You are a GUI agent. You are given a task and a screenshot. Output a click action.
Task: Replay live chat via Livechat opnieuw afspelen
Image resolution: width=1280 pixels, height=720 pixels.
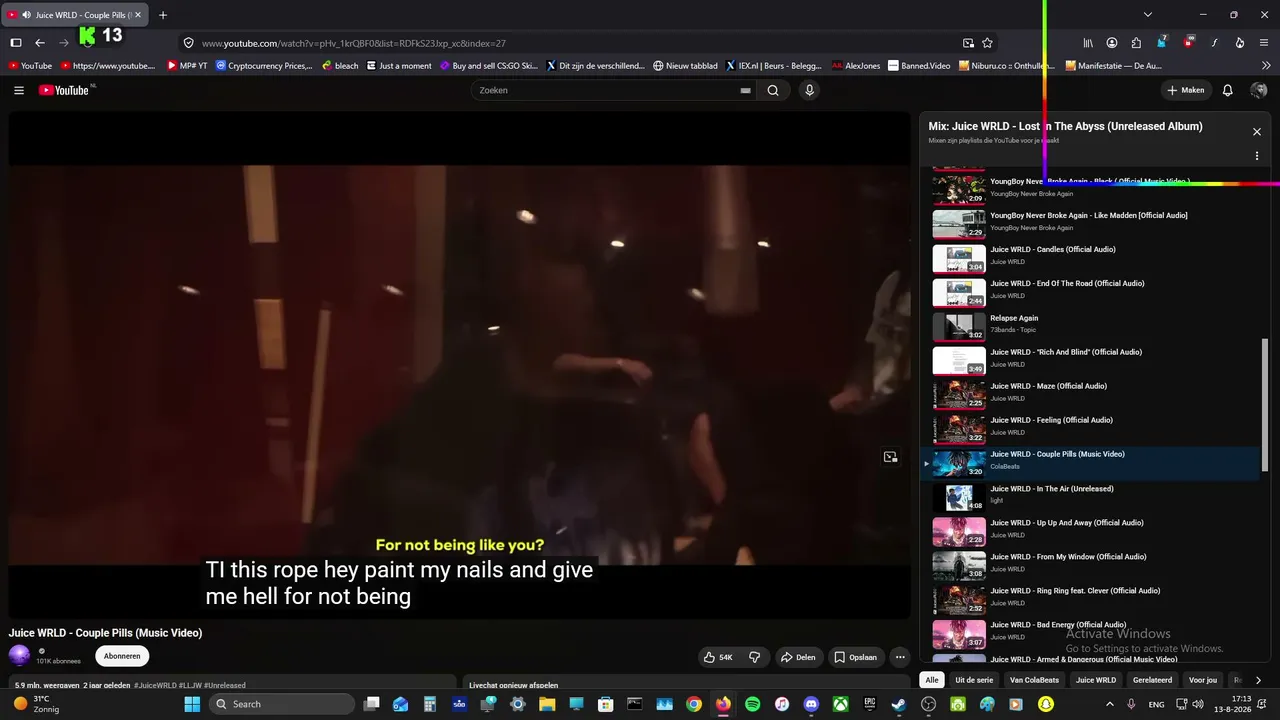[x=513, y=685]
